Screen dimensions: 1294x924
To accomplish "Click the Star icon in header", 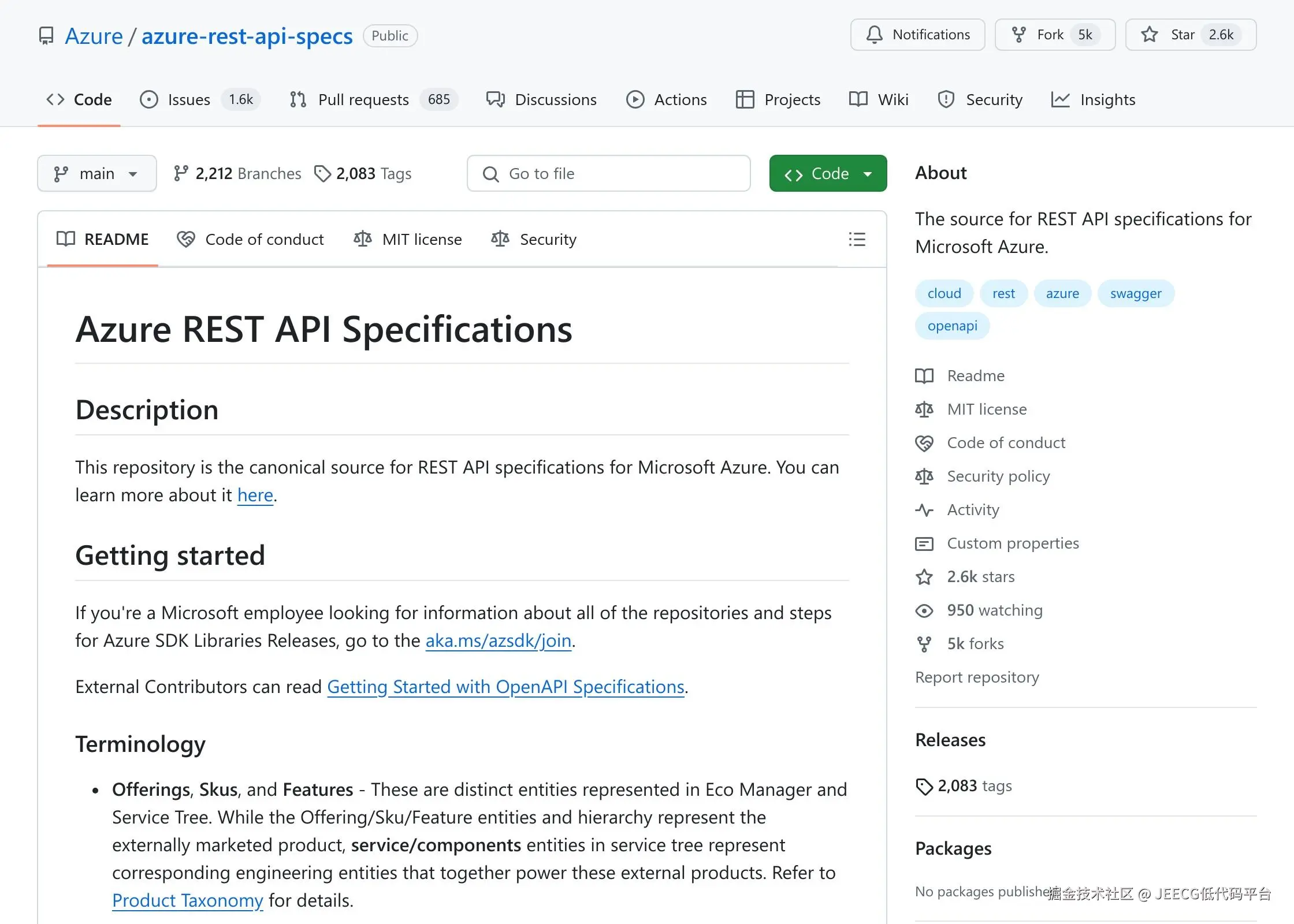I will pos(1150,35).
